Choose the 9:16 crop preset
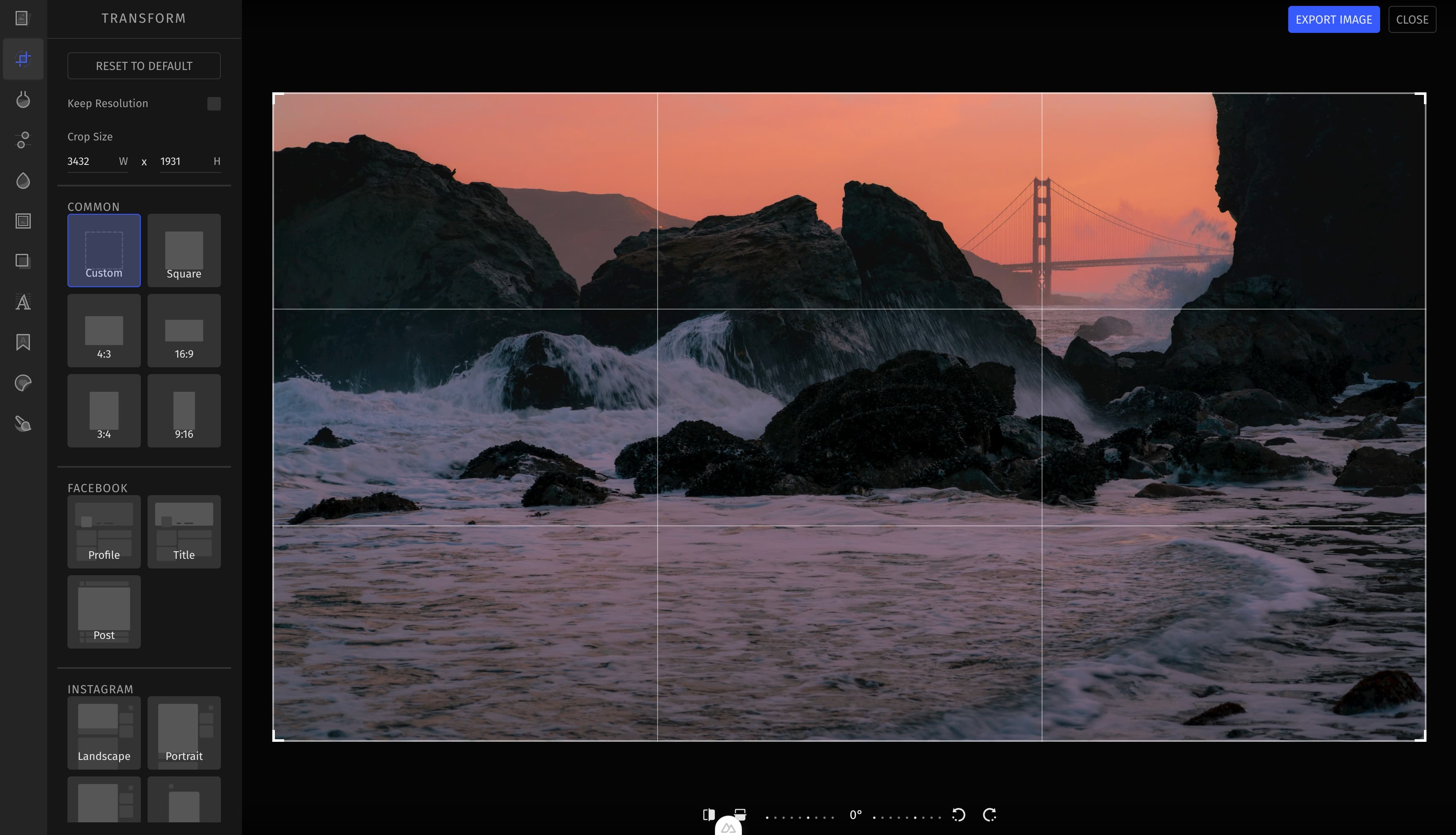The height and width of the screenshot is (835, 1456). 184,411
